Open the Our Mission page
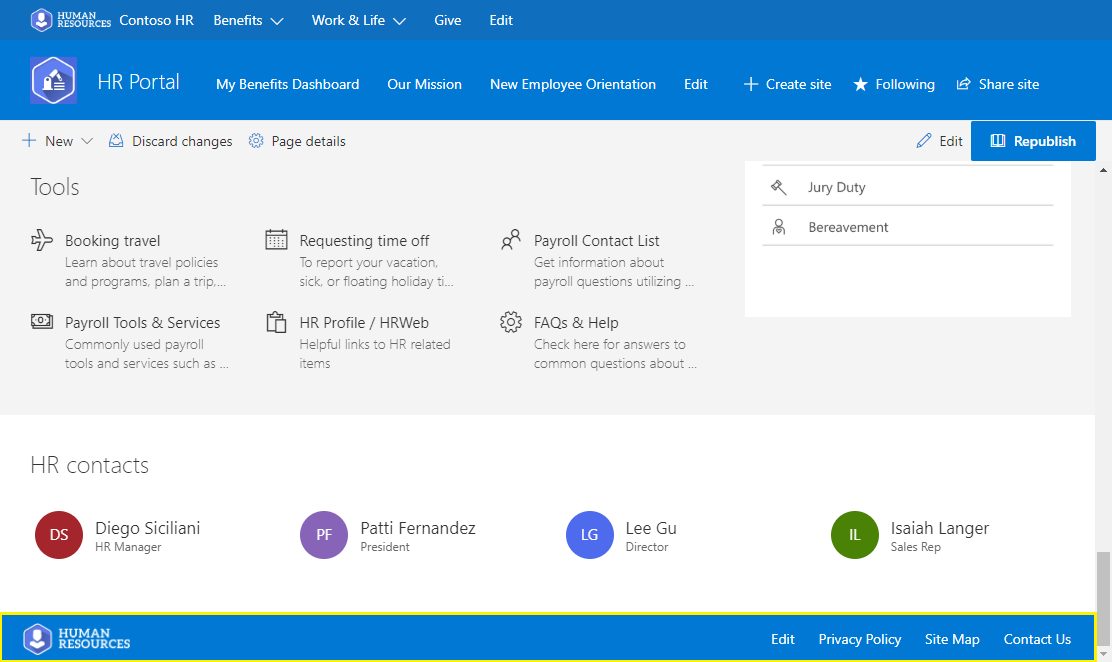Screen dimensions: 1112x662 pos(424,84)
